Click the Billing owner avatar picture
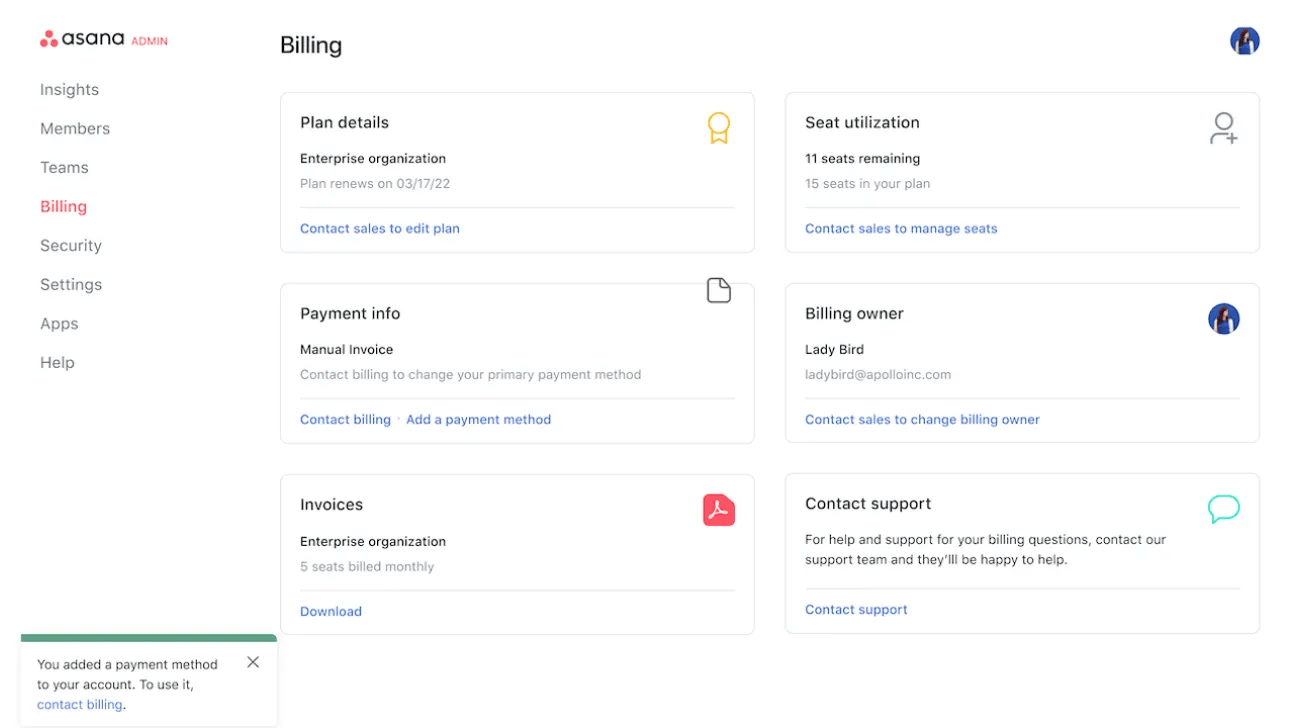The image size is (1300, 728). click(x=1223, y=319)
